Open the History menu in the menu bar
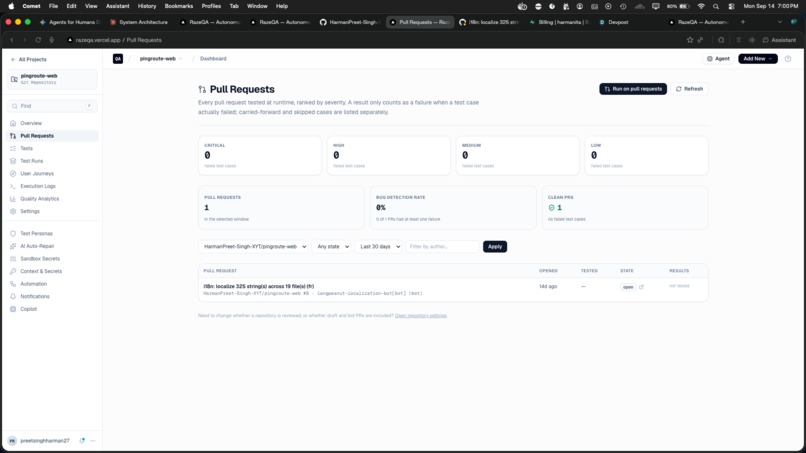 pos(146,6)
